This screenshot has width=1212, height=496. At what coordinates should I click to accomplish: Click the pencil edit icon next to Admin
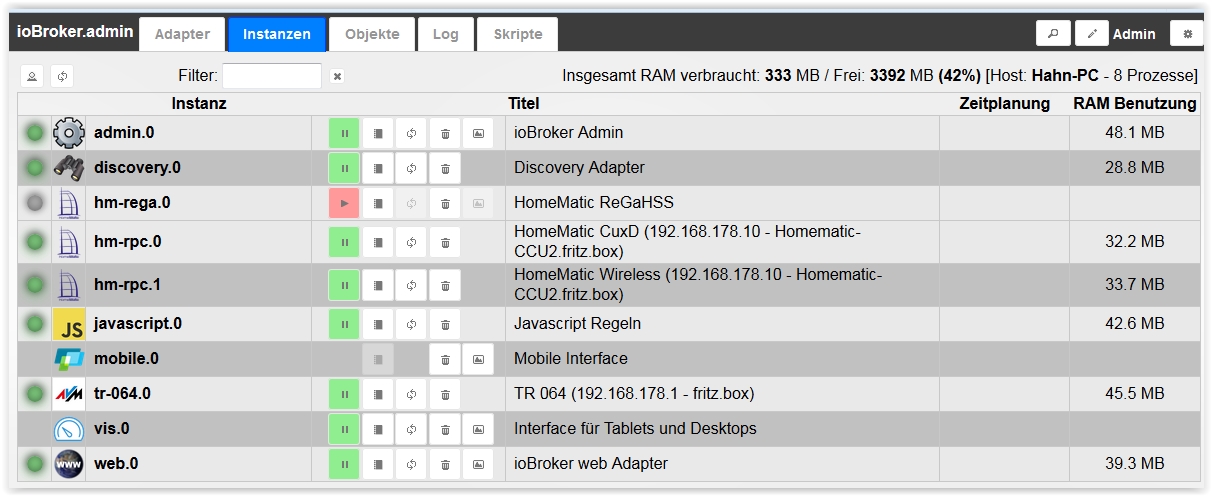click(1091, 34)
